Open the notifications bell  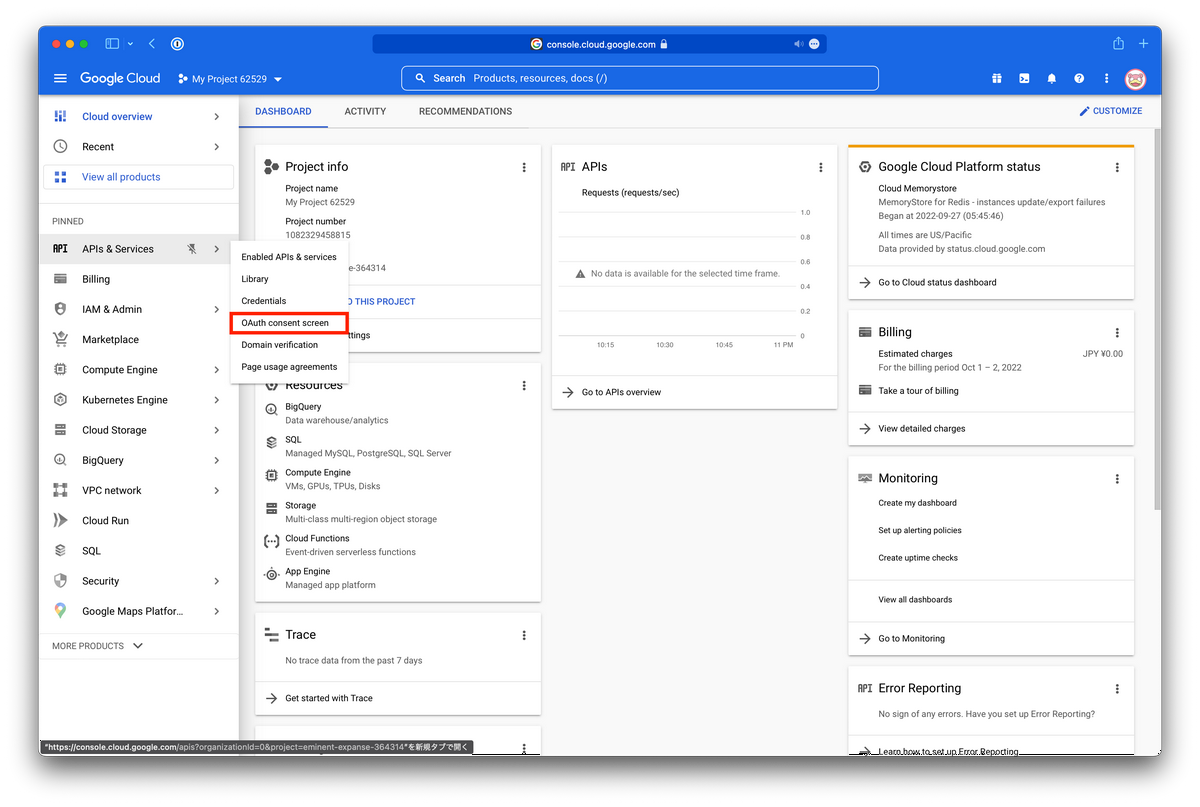tap(1051, 78)
